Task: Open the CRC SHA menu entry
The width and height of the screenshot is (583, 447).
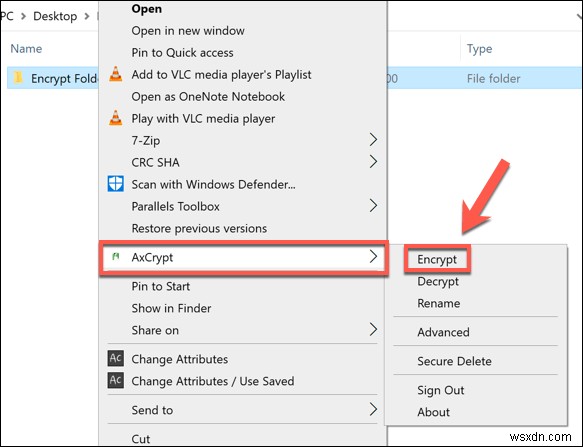Action: (155, 163)
